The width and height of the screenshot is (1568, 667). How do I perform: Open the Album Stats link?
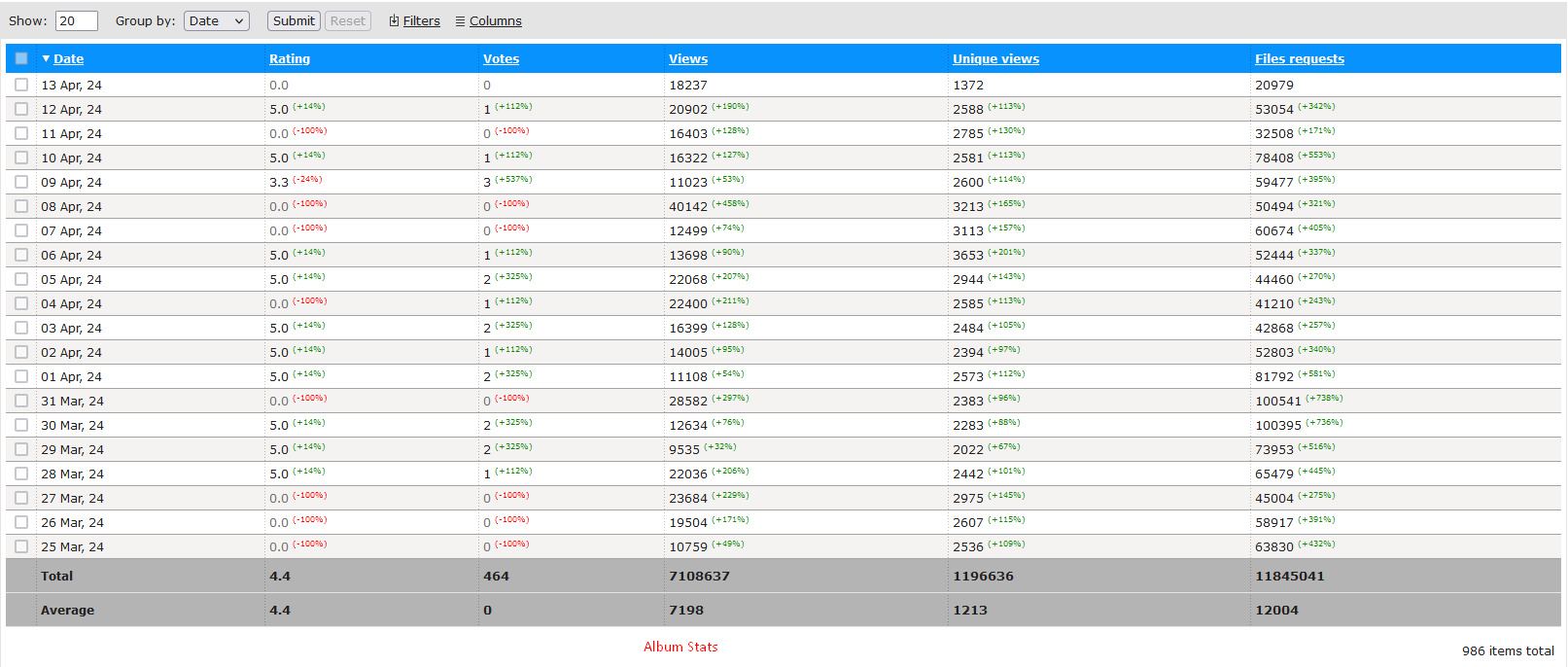680,647
